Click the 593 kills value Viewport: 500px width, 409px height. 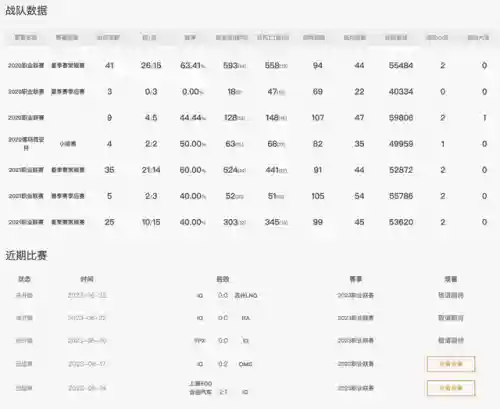coord(234,65)
